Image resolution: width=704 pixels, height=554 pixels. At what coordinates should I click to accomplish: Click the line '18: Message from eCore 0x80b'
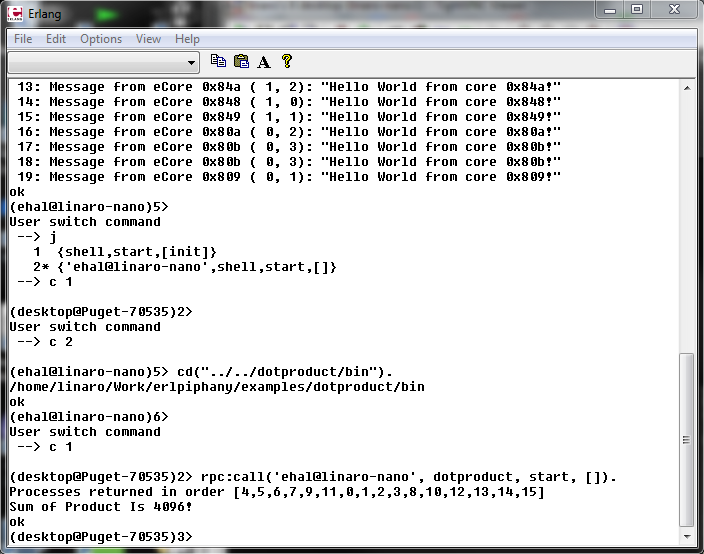coord(289,162)
